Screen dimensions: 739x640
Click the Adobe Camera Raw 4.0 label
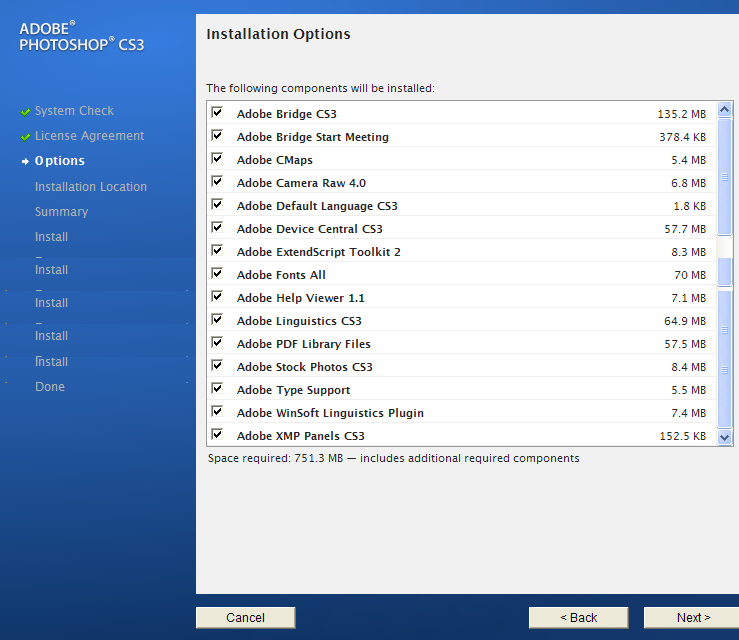(x=301, y=183)
